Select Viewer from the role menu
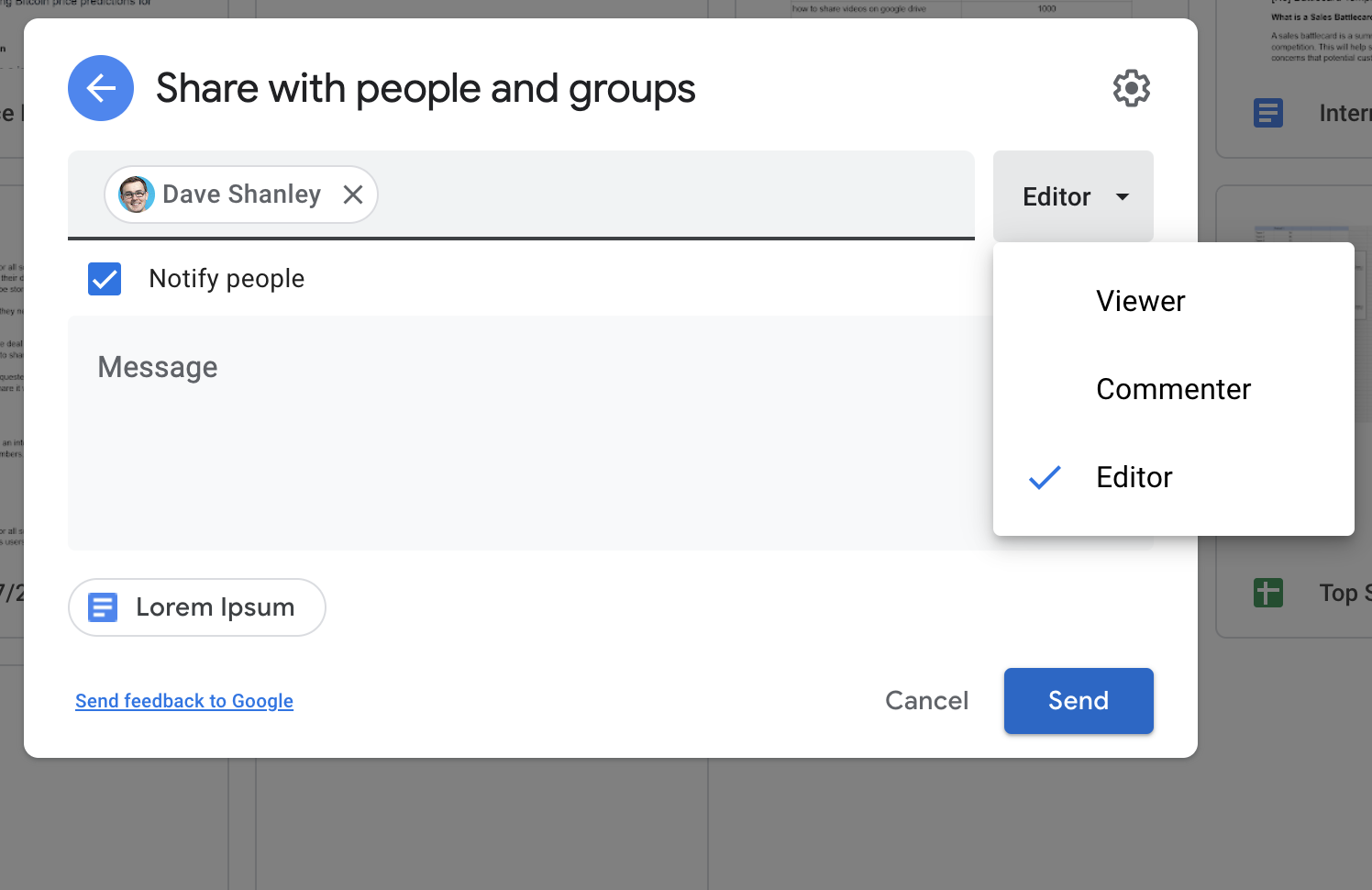 click(x=1174, y=301)
